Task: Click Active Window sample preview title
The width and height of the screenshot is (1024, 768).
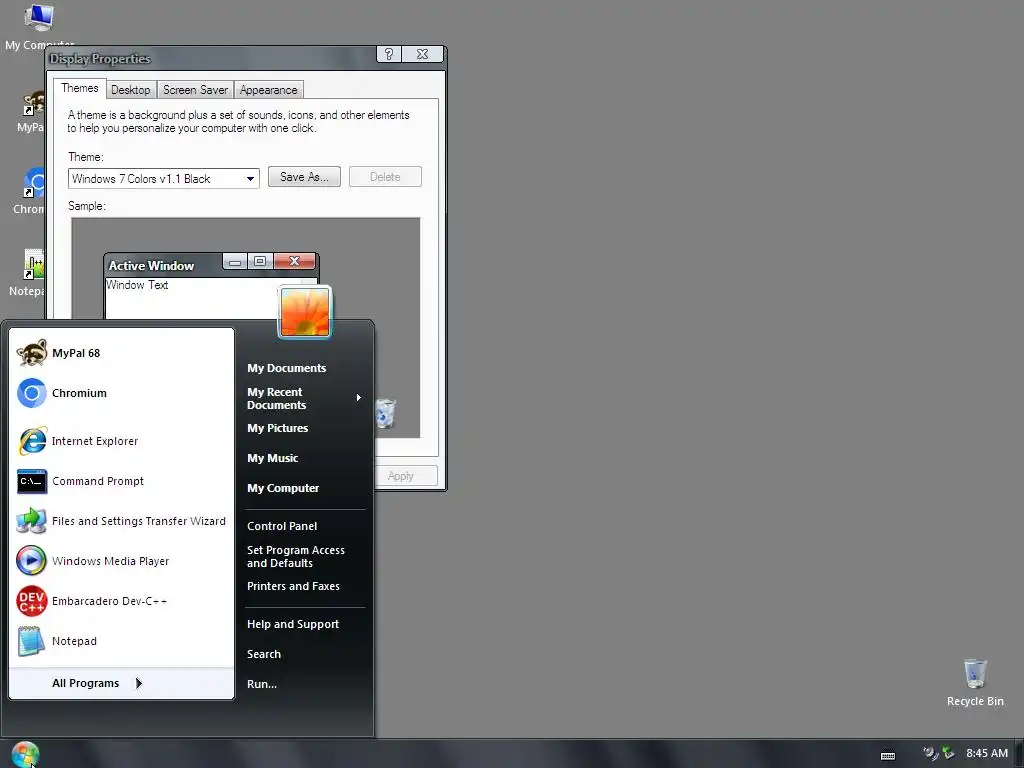Action: click(x=151, y=266)
